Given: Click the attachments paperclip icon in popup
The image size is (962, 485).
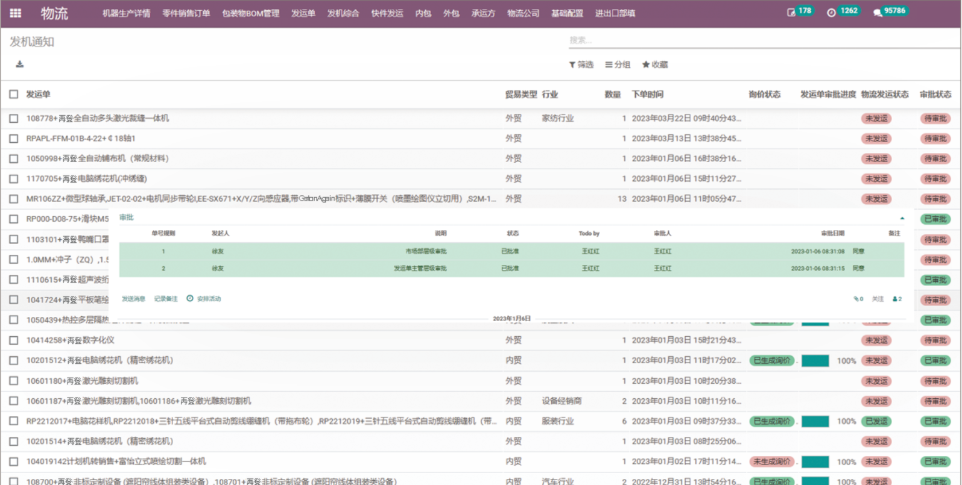Looking at the screenshot, I should [857, 299].
